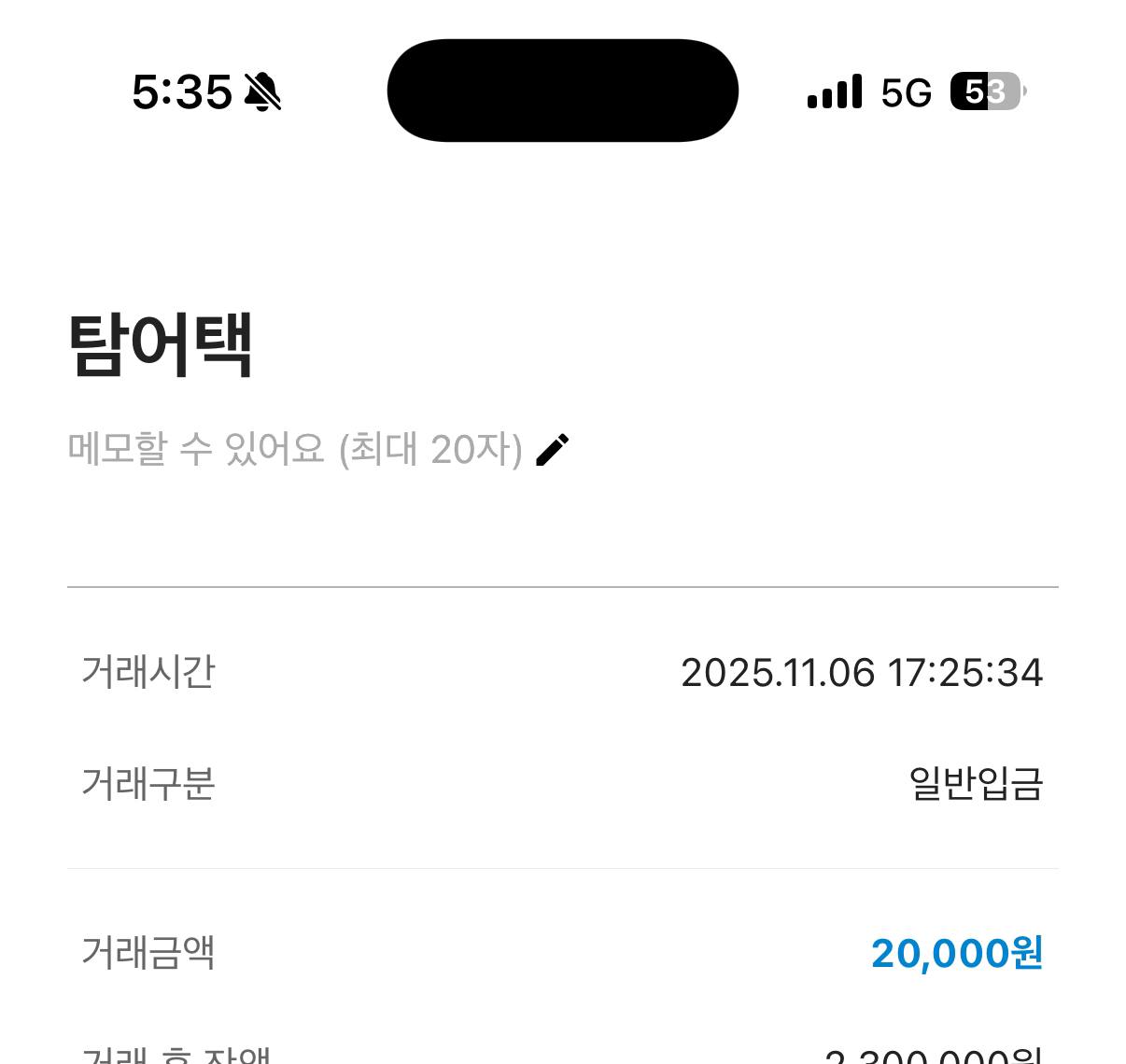The height and width of the screenshot is (1064, 1126).
Task: Select the transaction time 2025.11.06 17:25:34
Action: (x=861, y=673)
